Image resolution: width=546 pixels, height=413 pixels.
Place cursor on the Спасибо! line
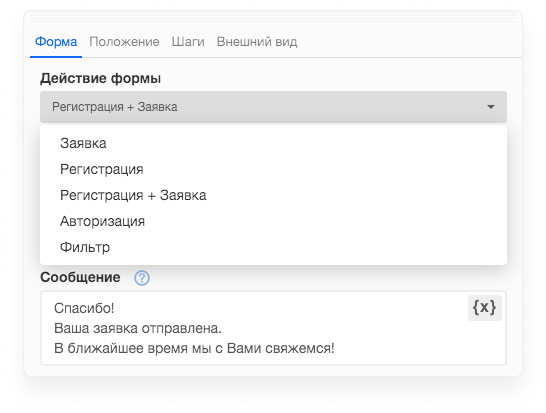[x=84, y=308]
